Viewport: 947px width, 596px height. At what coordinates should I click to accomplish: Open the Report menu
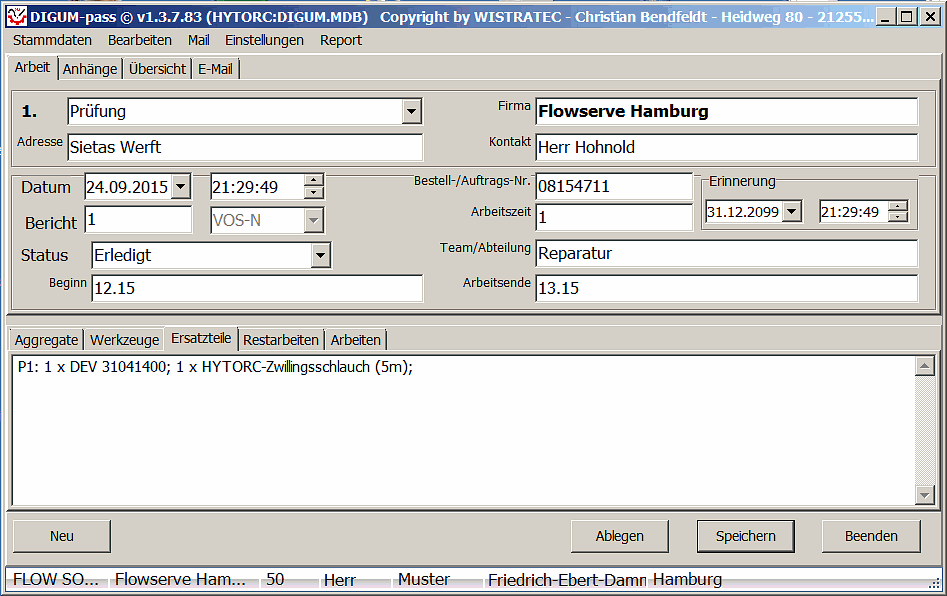(341, 40)
